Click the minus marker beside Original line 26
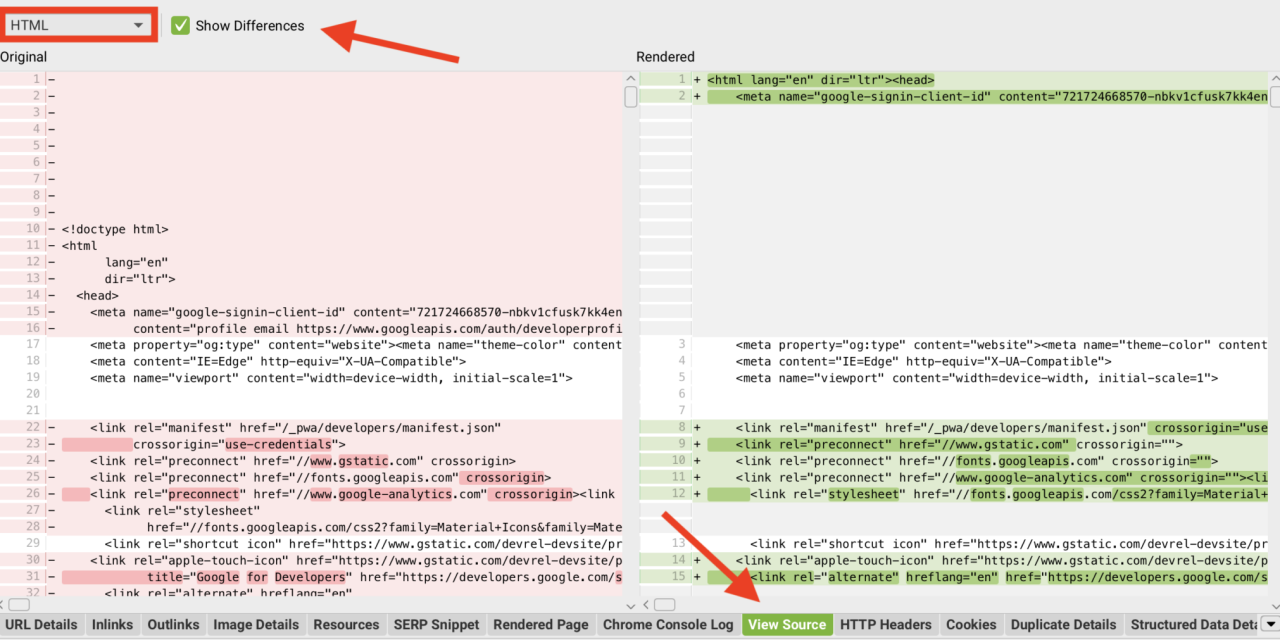1280x640 pixels. (x=52, y=494)
